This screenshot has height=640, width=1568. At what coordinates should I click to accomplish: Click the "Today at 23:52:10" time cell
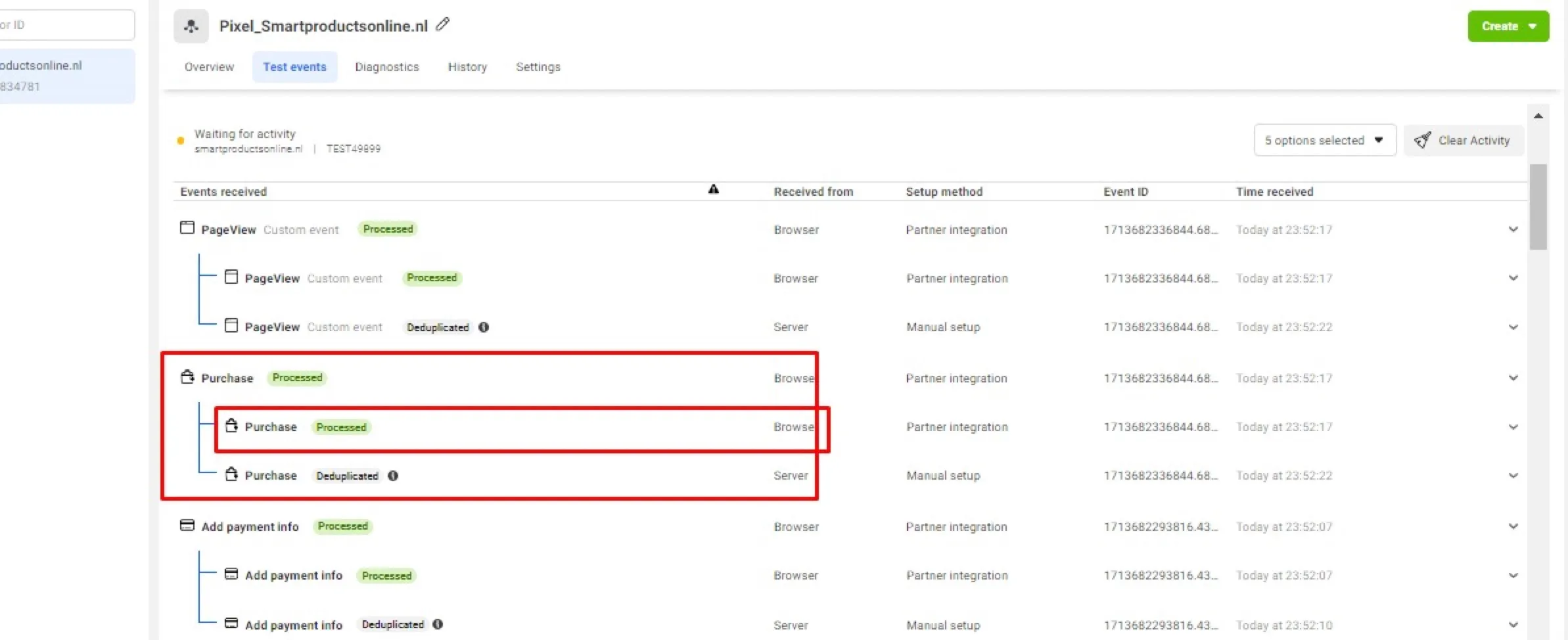click(1283, 626)
